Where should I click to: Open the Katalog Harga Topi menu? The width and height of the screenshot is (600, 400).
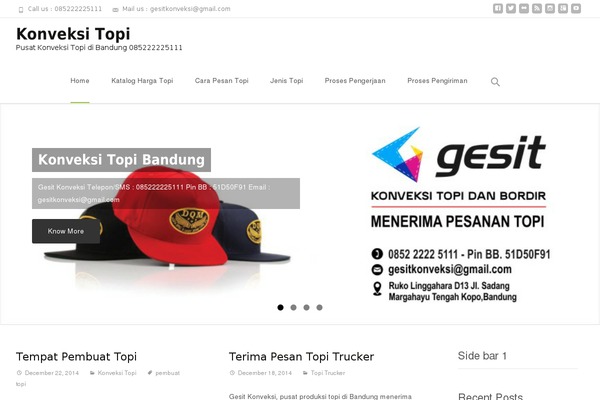142,81
